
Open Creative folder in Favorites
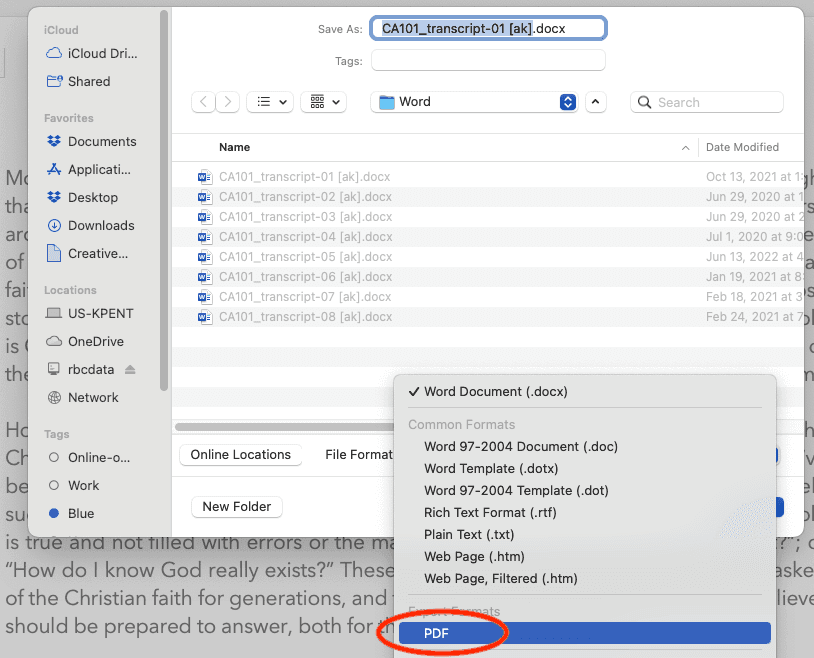pos(87,253)
